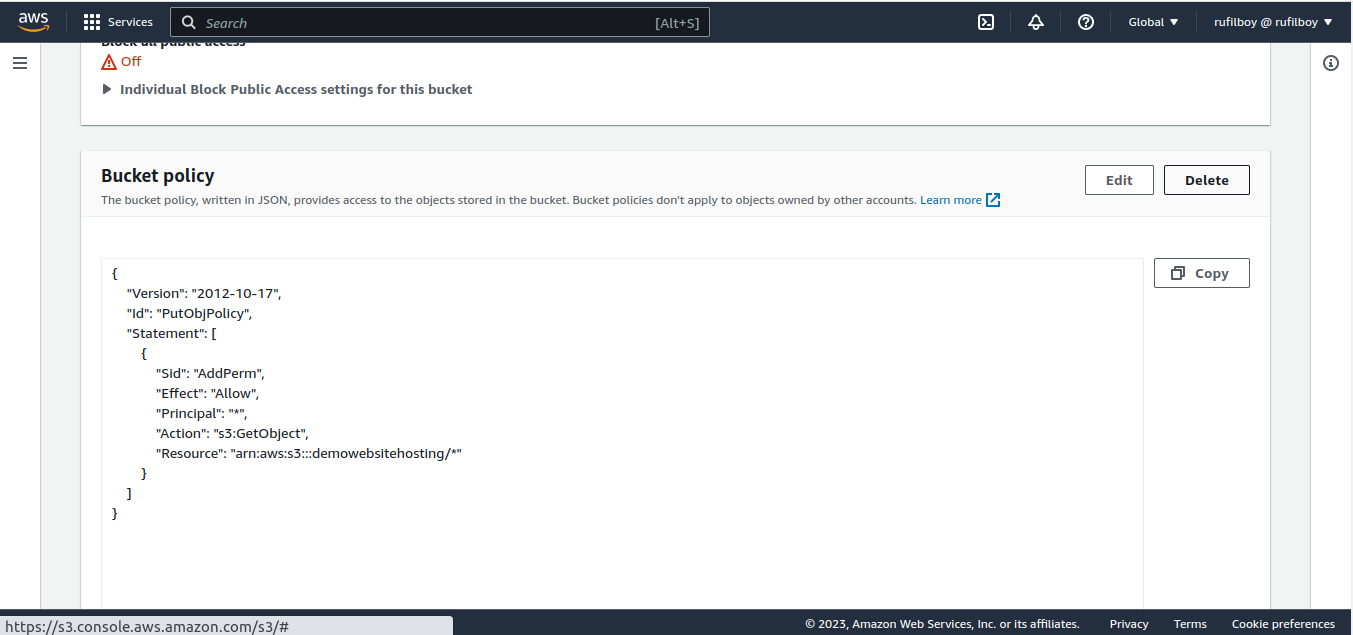1353x635 pixels.
Task: Open the info panel icon on right
Action: 1331,63
